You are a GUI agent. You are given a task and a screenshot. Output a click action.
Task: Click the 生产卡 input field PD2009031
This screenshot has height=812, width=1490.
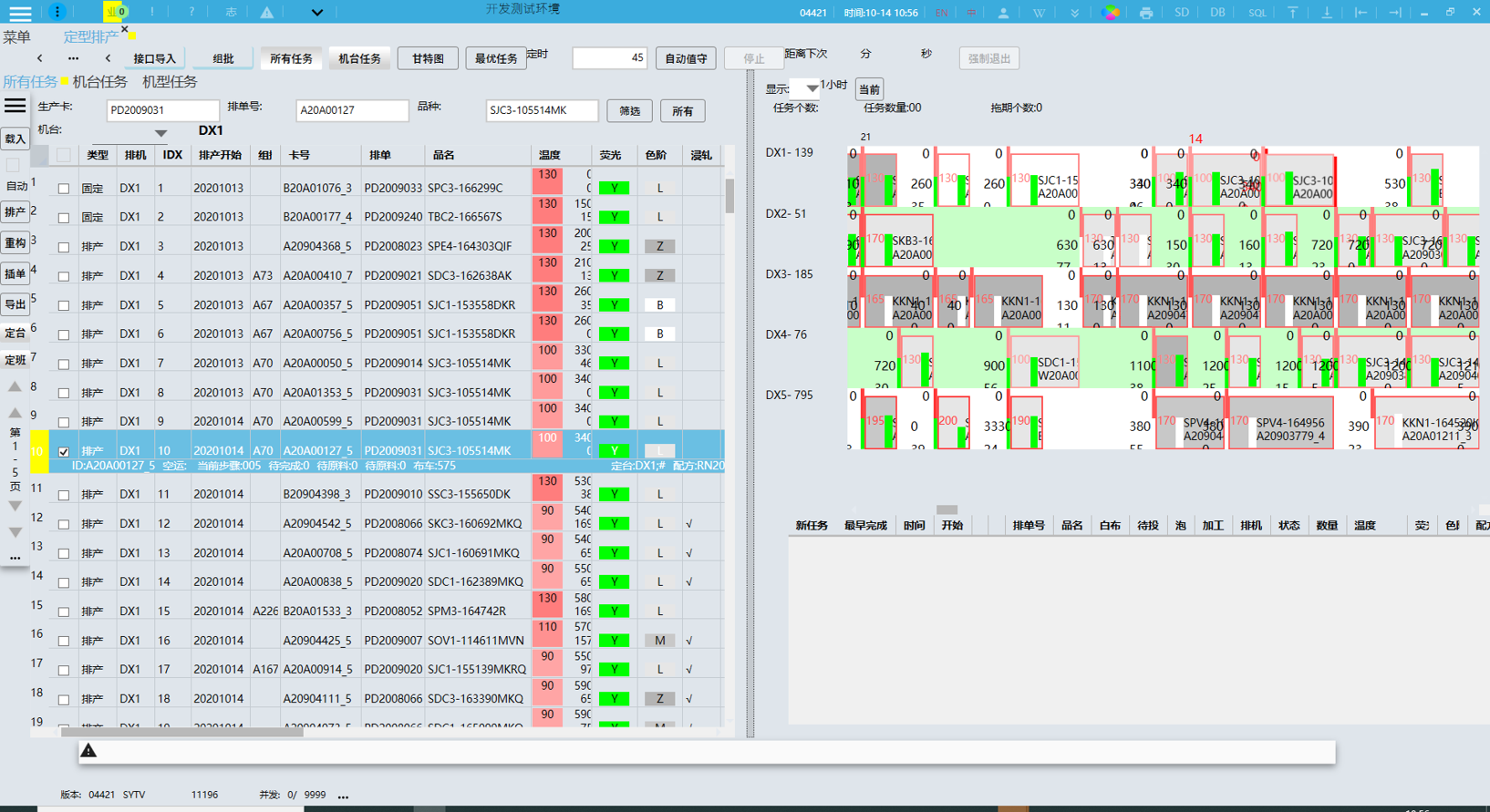pos(162,110)
